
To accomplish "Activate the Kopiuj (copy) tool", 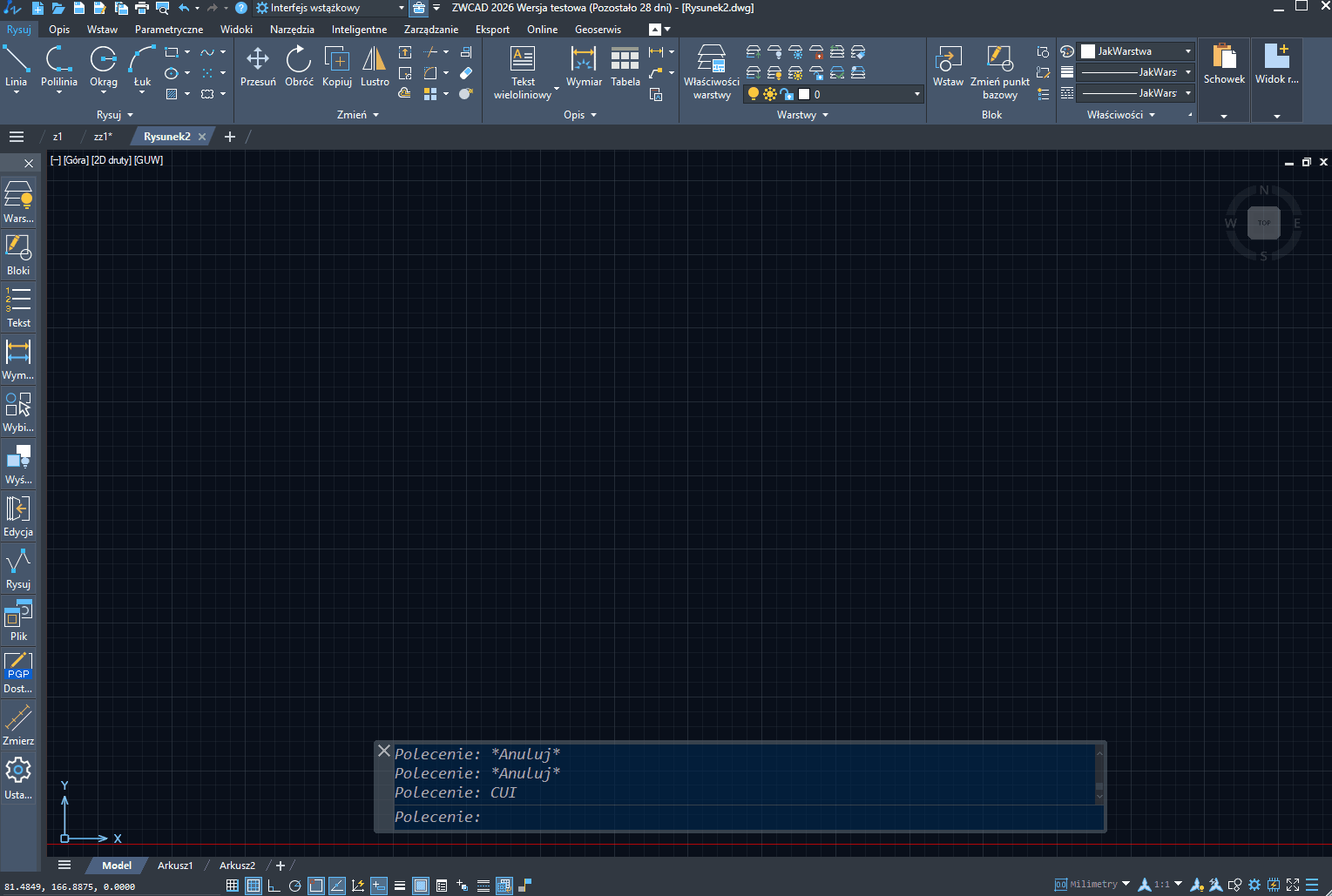I will coord(337,67).
